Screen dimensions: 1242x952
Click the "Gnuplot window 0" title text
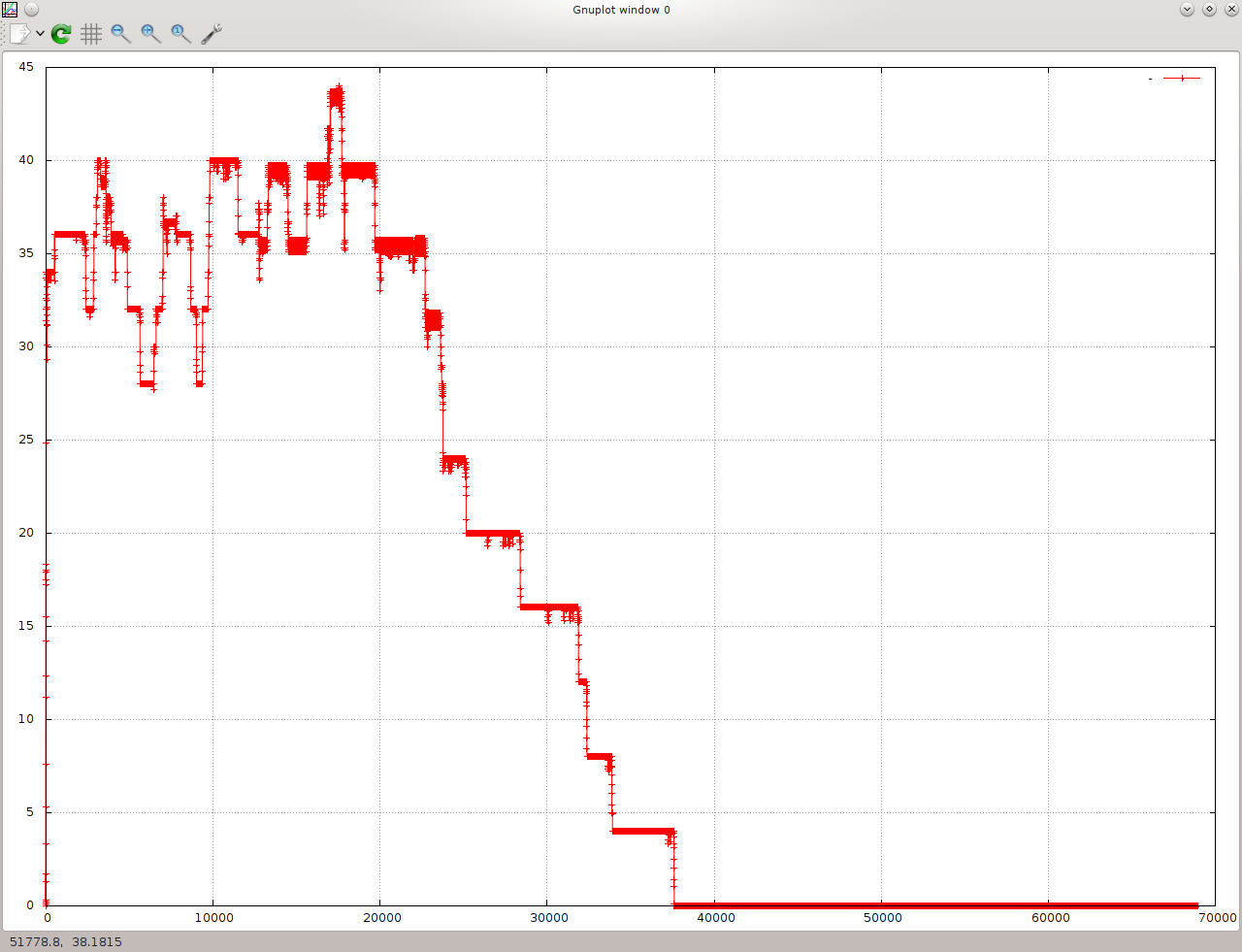pos(621,10)
